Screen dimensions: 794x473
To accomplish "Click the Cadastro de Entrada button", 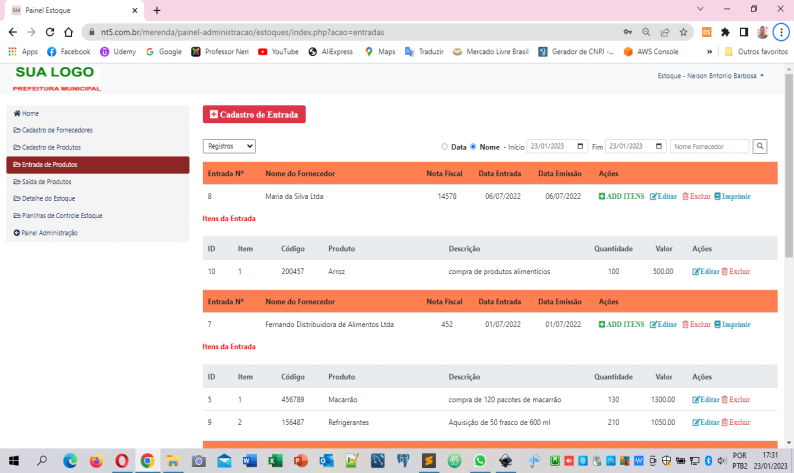I will coord(254,114).
